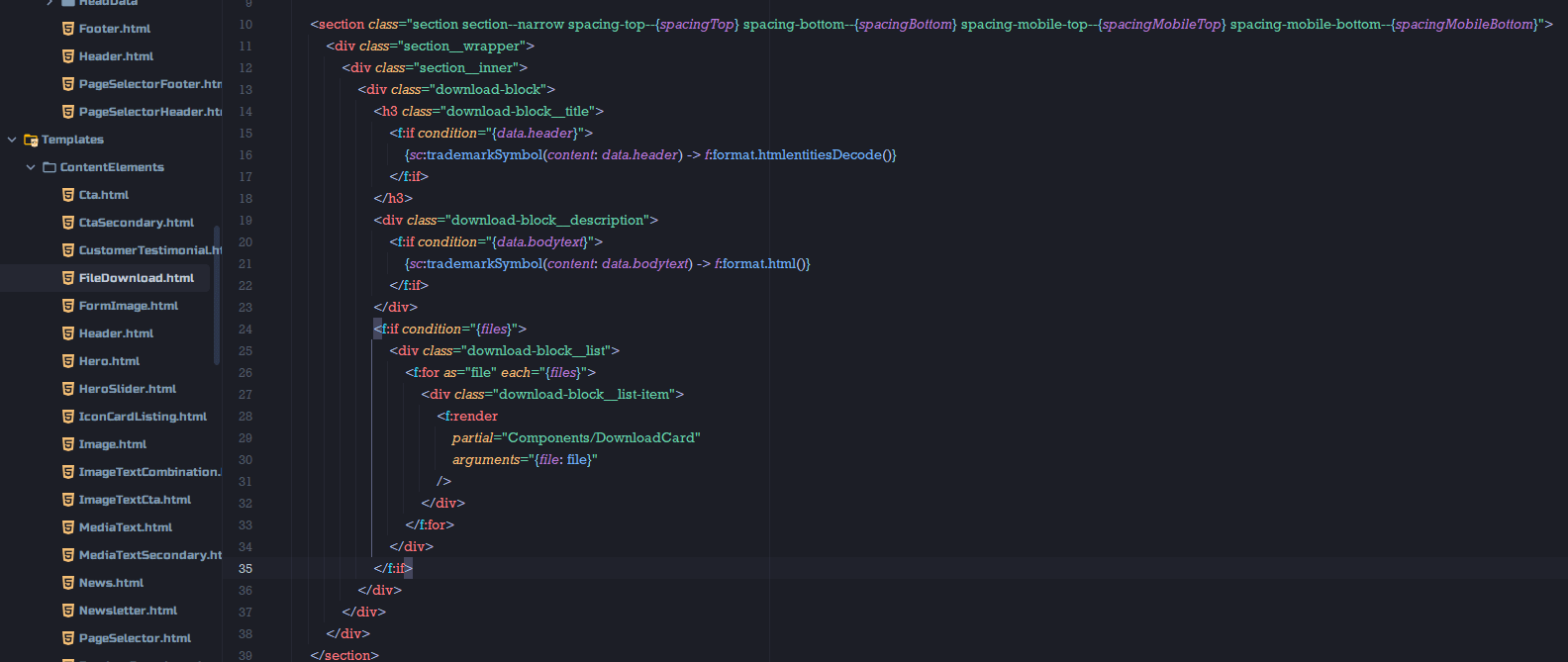Image resolution: width=1568 pixels, height=662 pixels.
Task: Click the closing </section> tag
Action: click(344, 655)
